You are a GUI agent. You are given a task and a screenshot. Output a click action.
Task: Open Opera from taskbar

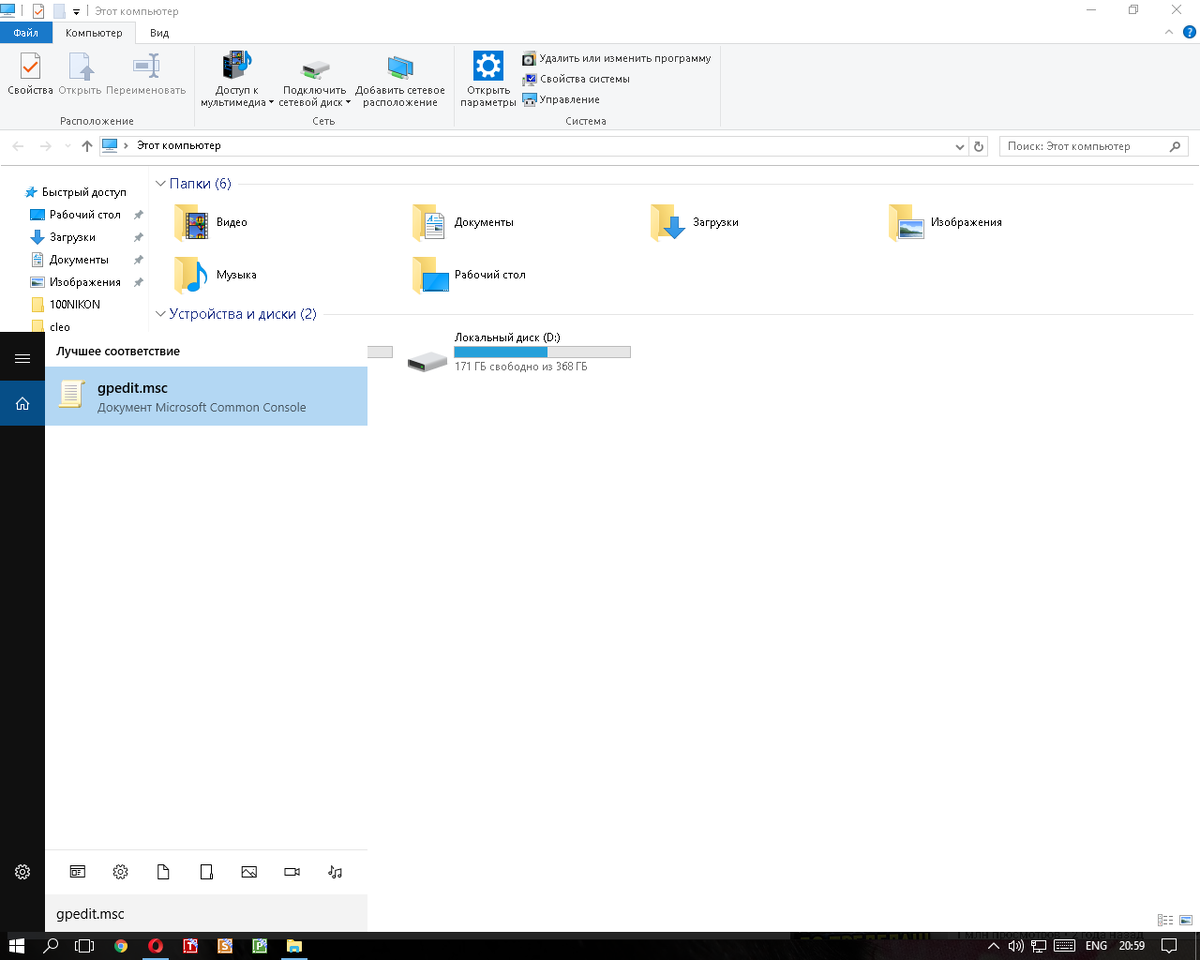click(x=155, y=945)
